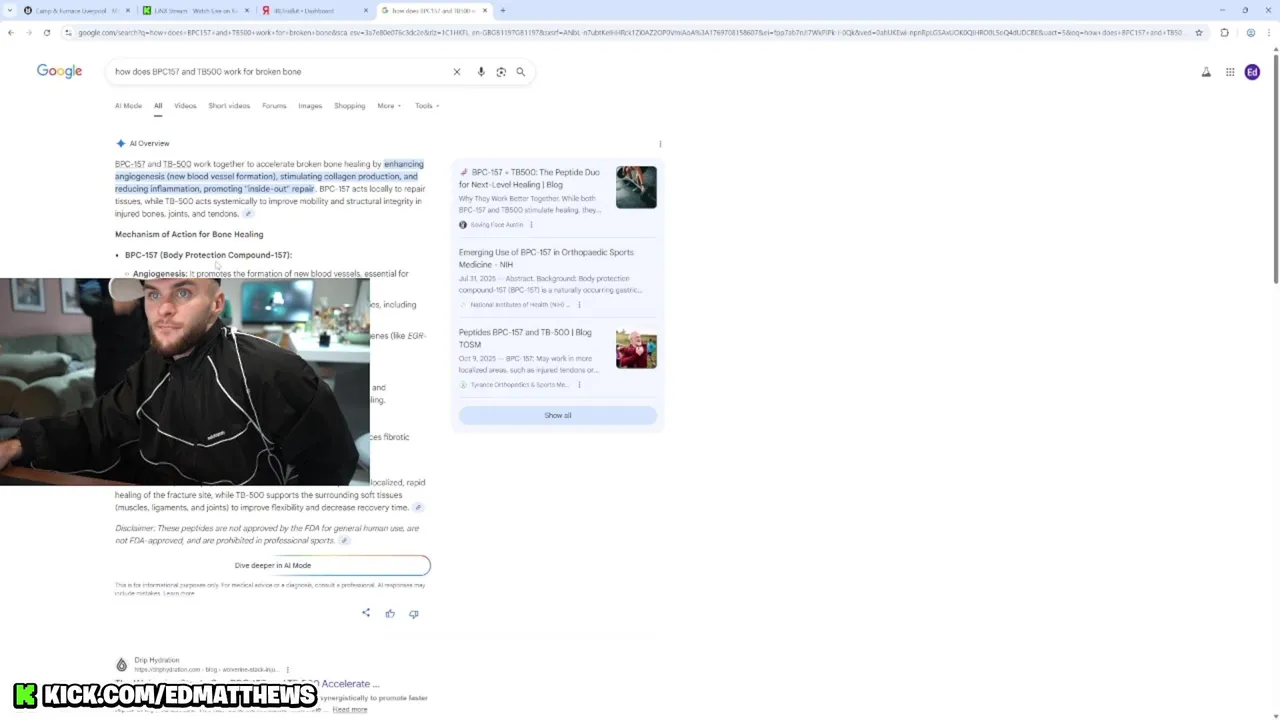Switch to Forums results
The width and height of the screenshot is (1280, 720).
[x=274, y=105]
